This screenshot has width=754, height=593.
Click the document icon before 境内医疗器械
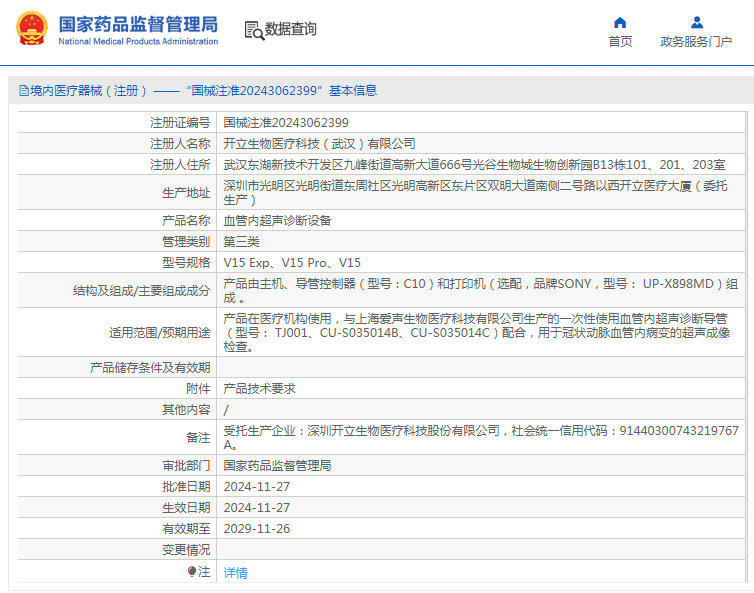(x=24, y=90)
